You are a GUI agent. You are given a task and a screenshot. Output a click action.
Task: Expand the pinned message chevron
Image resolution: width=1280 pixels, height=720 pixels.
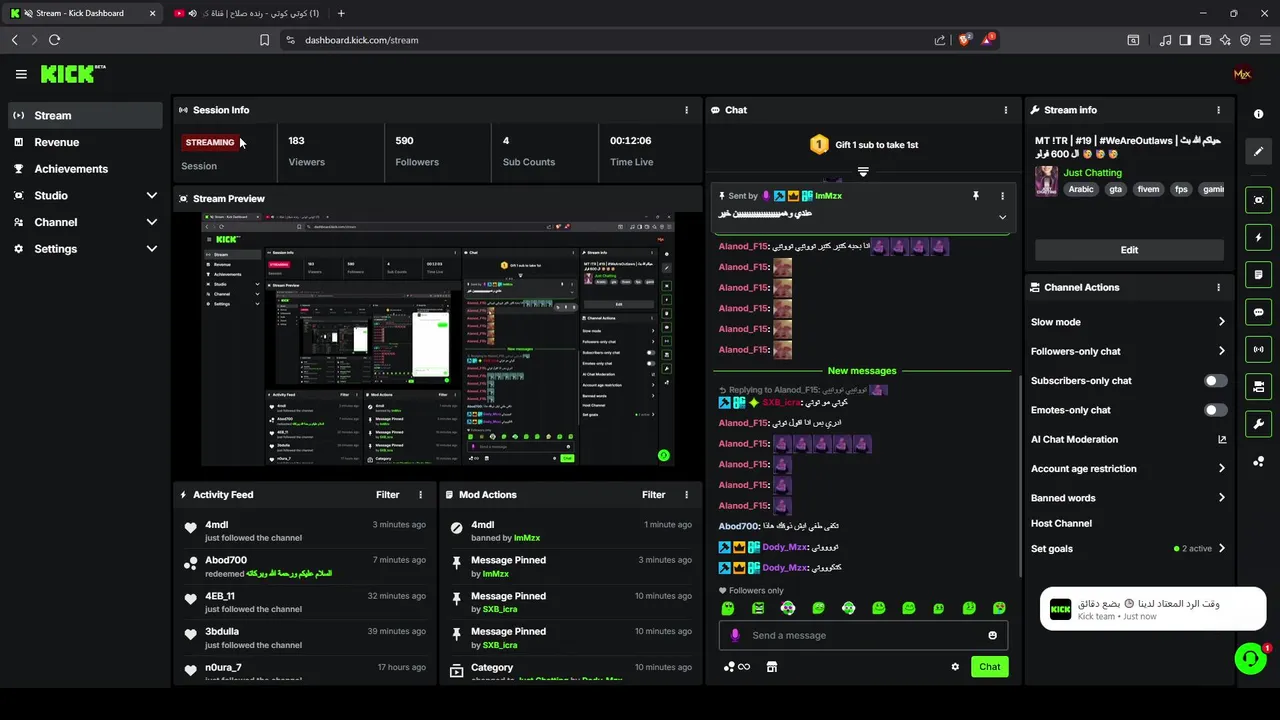coord(1002,217)
